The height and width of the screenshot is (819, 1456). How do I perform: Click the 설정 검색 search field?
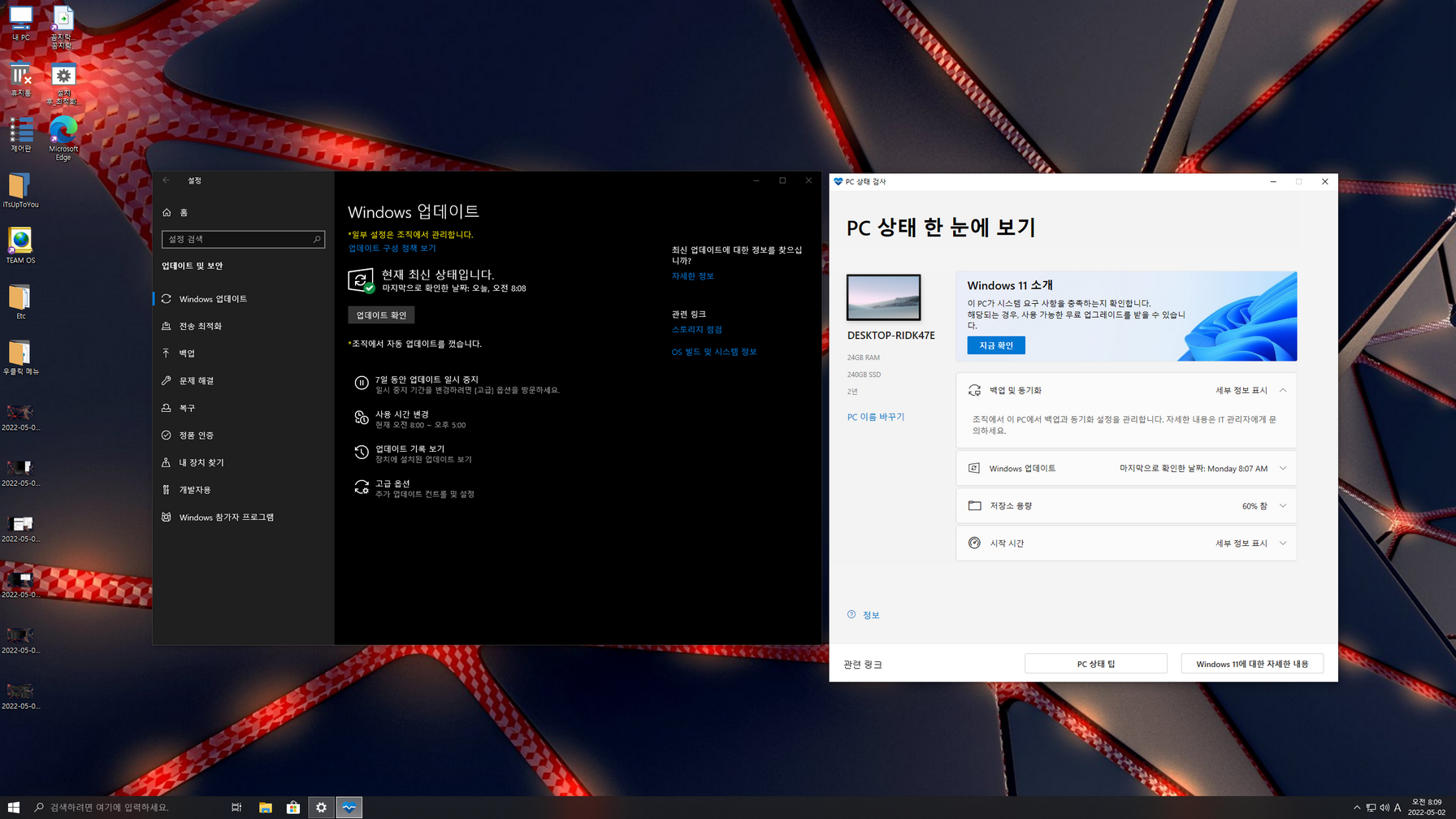[243, 239]
